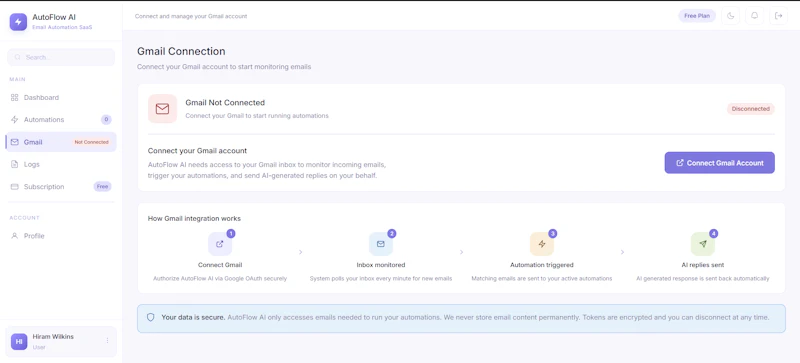Click the Disconnected status badge
The image size is (800, 363).
(751, 109)
